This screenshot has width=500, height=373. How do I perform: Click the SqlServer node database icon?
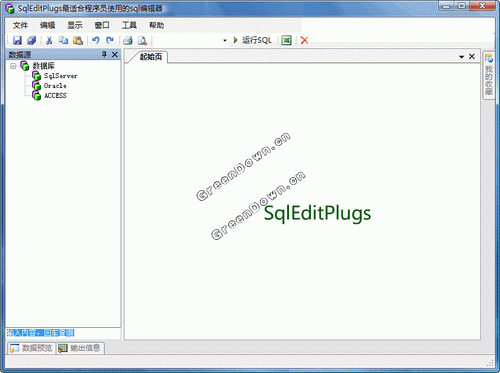[36, 76]
